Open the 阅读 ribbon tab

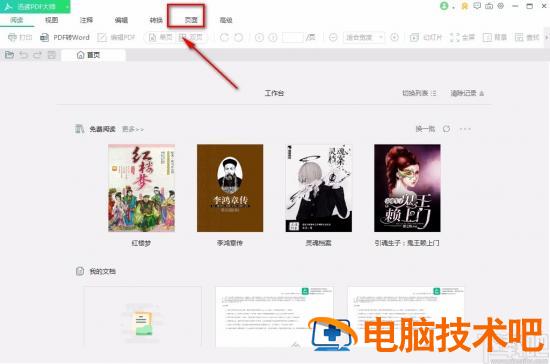pos(17,20)
